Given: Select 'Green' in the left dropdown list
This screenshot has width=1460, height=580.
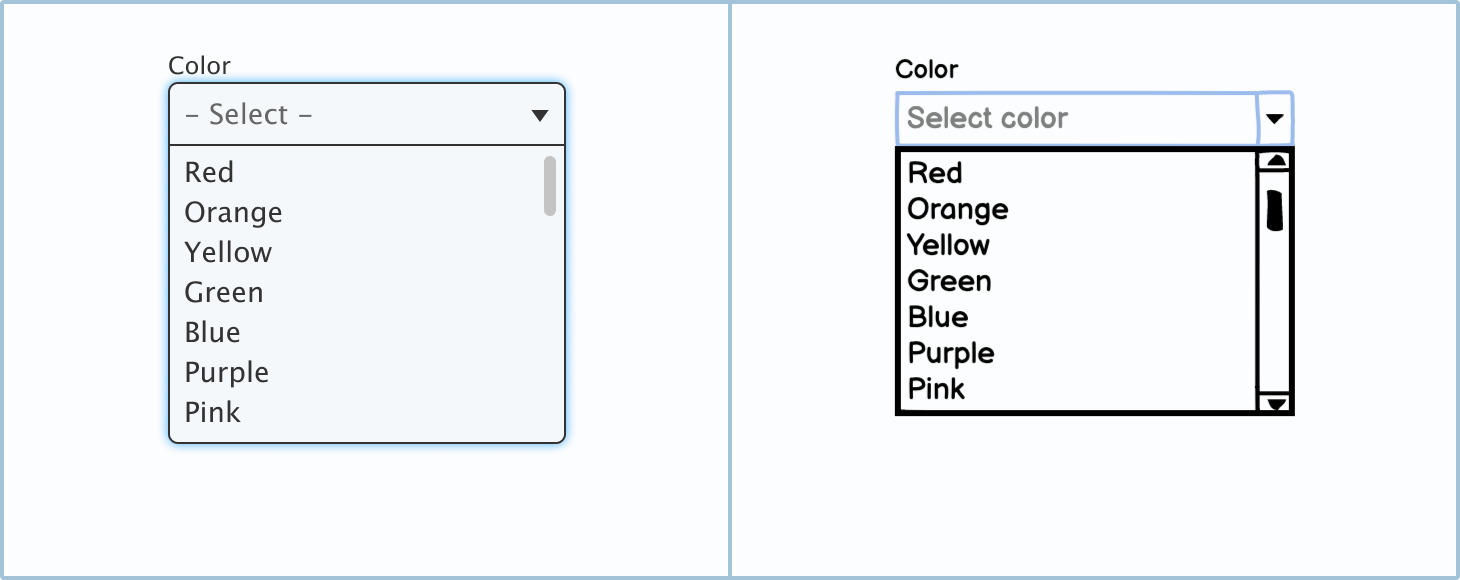Looking at the screenshot, I should pos(224,291).
